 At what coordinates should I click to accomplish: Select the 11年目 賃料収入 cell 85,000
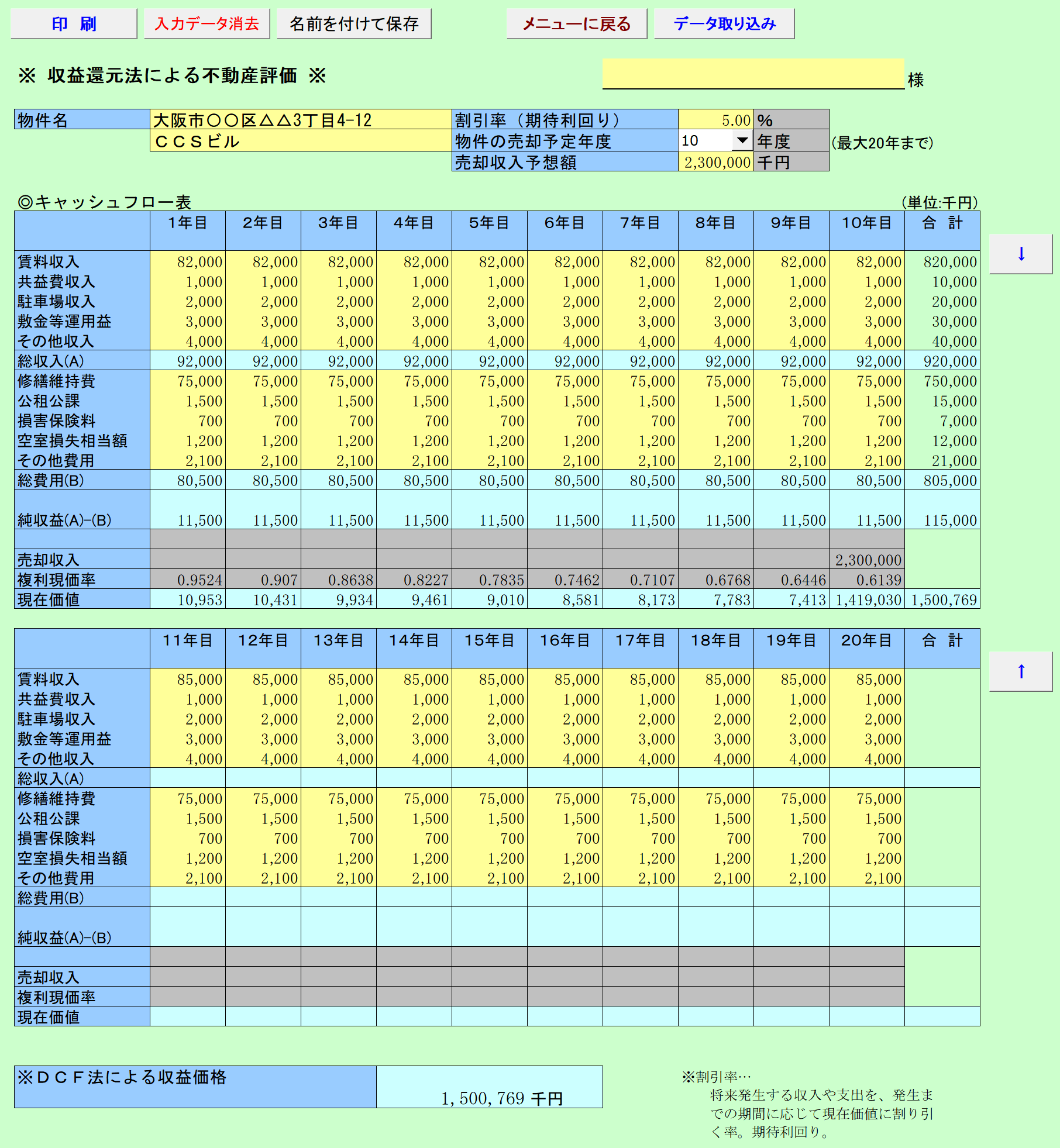point(188,679)
